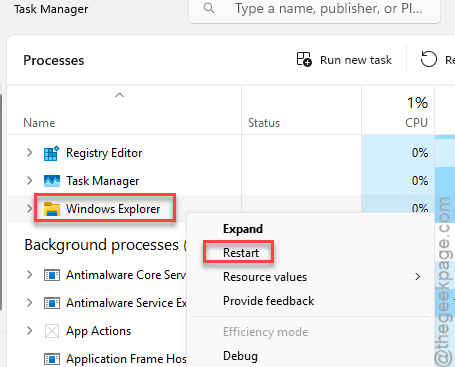This screenshot has height=367, width=455.
Task: Click the Registry Editor app icon
Action: [52, 153]
